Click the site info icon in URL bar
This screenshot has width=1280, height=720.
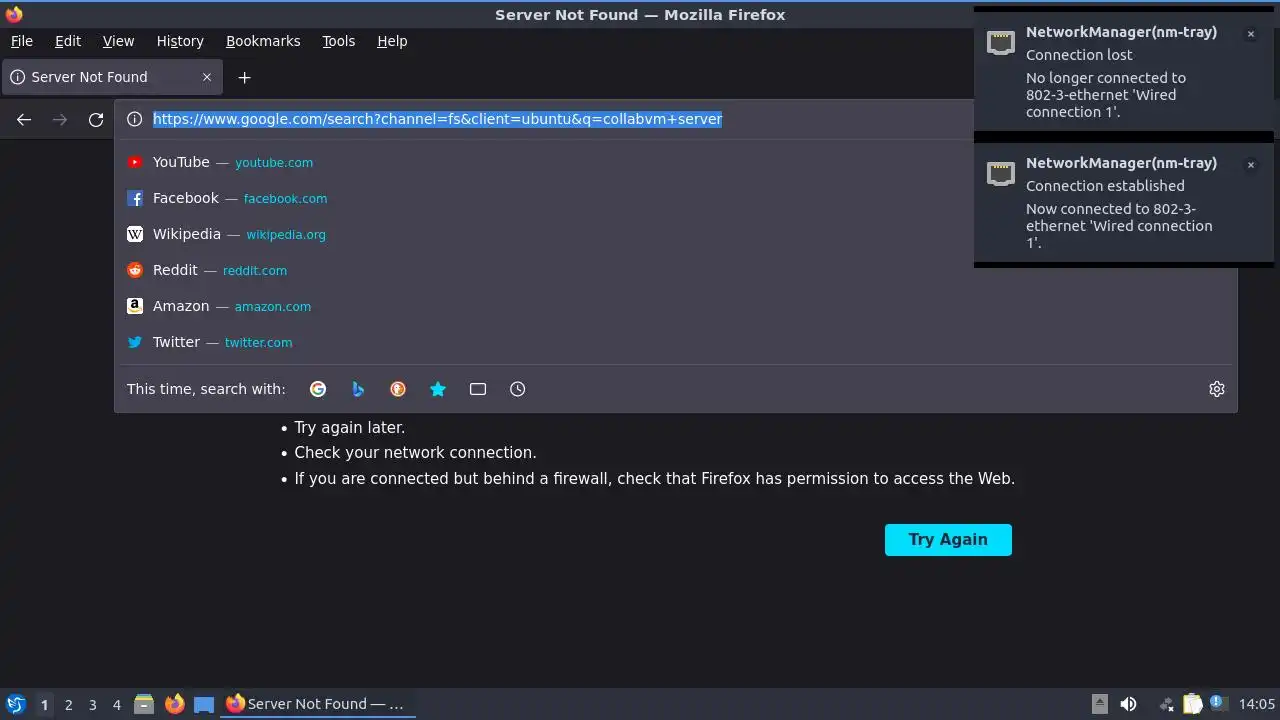tap(135, 119)
